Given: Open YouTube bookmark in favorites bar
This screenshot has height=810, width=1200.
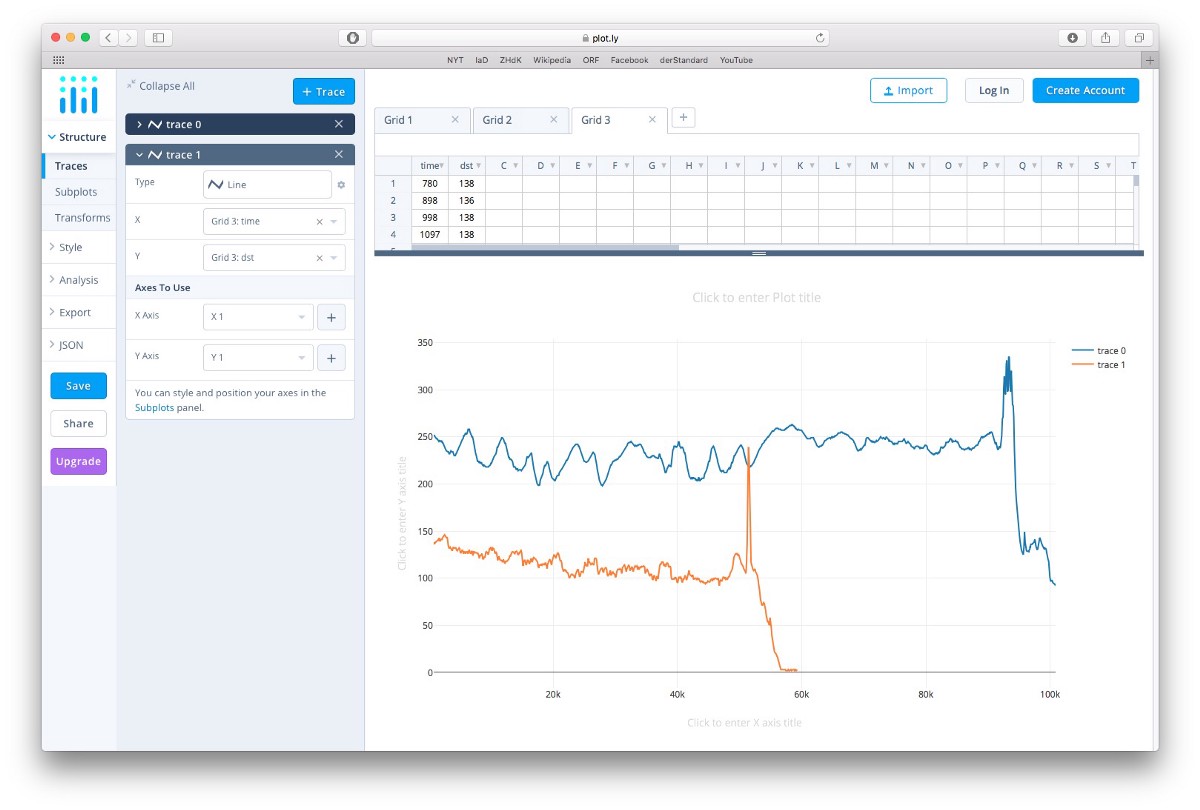Looking at the screenshot, I should pos(736,60).
